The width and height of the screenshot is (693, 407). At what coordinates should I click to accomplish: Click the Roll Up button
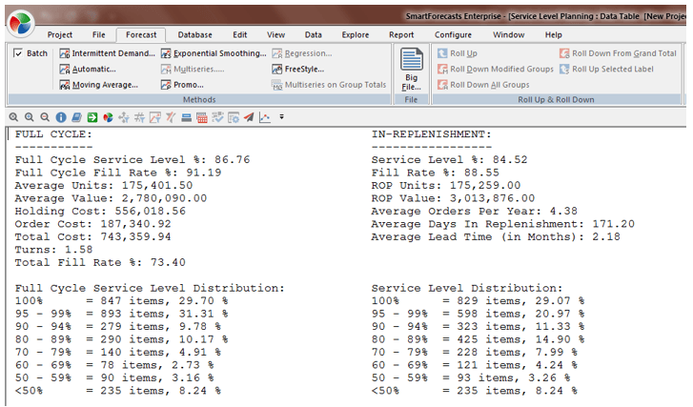pos(457,53)
